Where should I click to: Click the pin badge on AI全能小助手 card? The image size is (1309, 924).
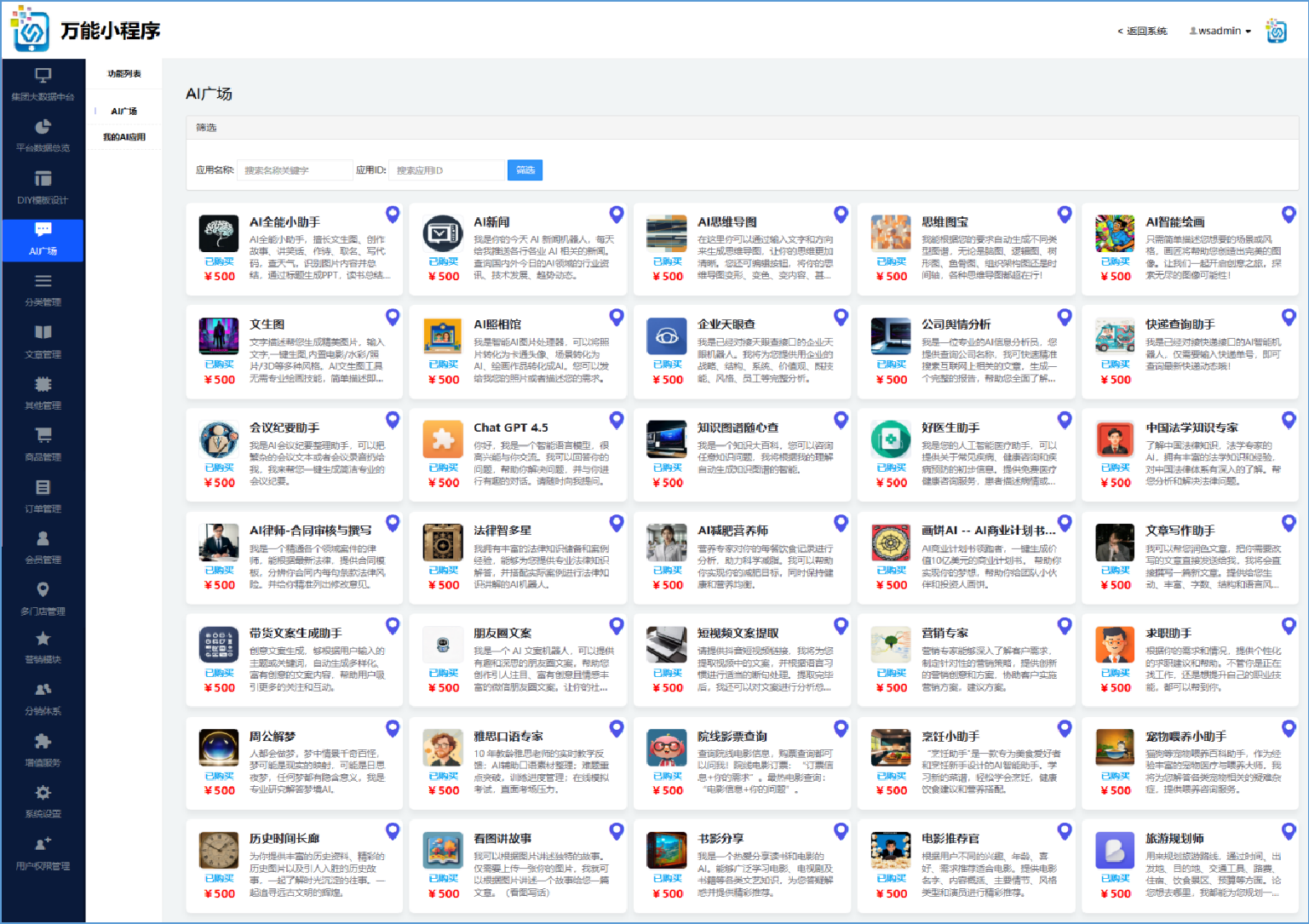click(x=393, y=214)
